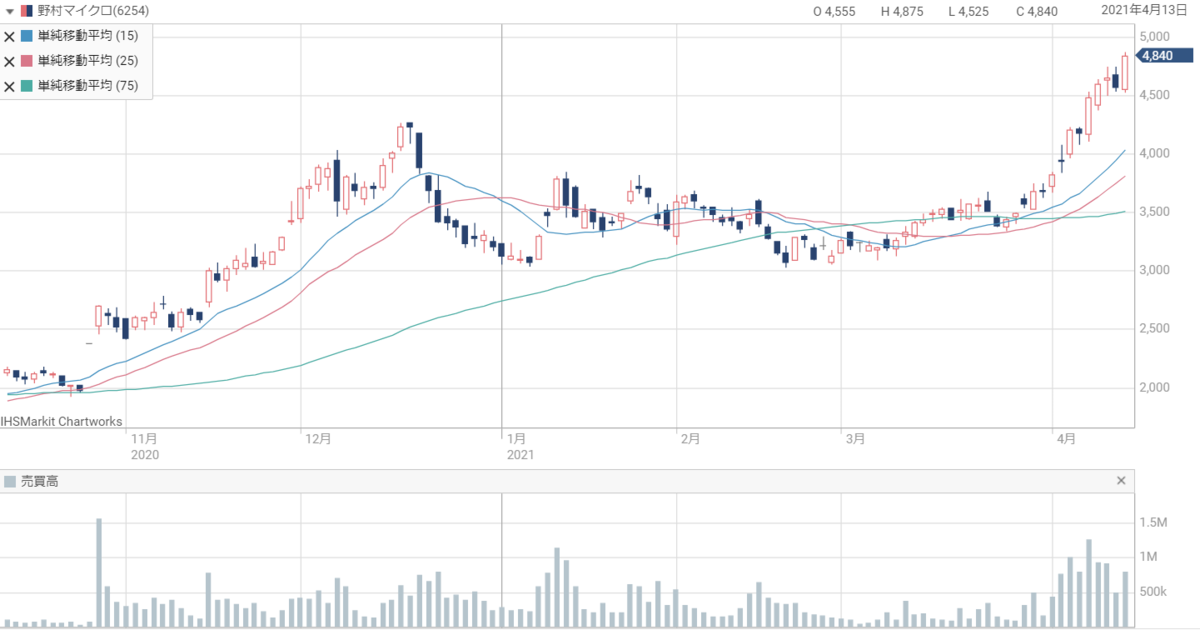Click the 5,000 price axis label
1200x630 pixels.
click(1157, 37)
